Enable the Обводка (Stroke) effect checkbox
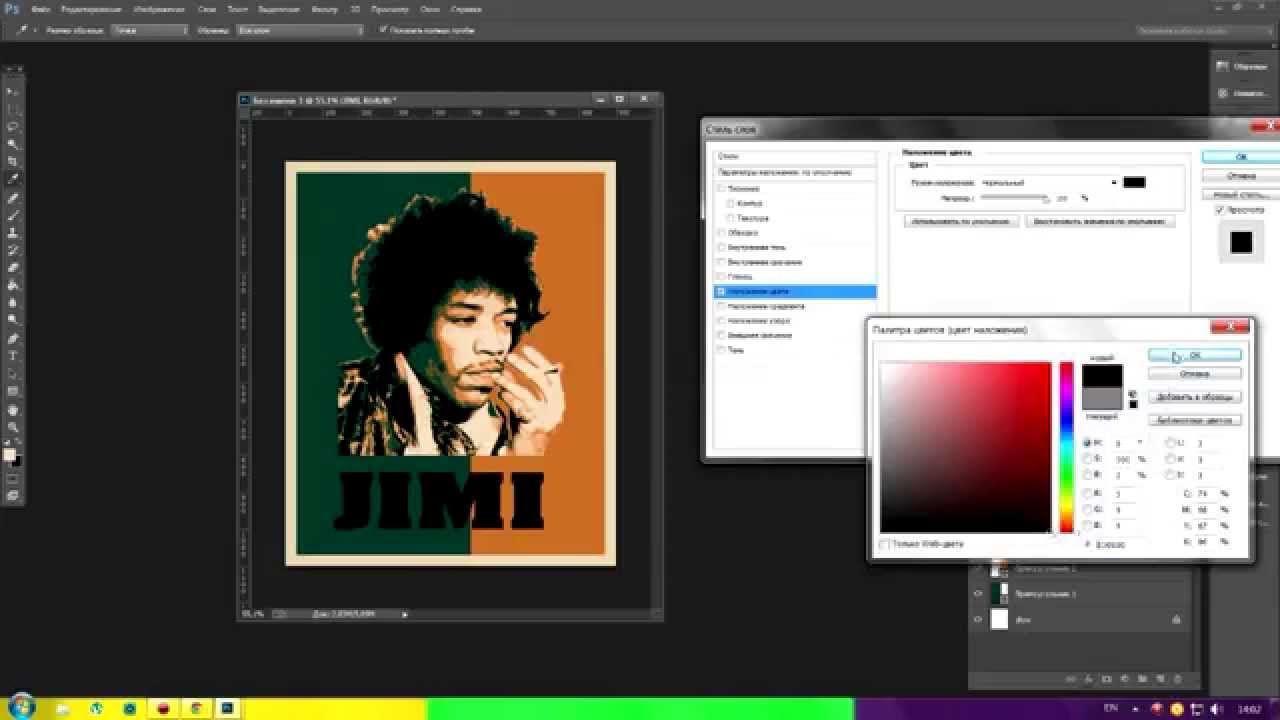The image size is (1280, 720). pyautogui.click(x=720, y=232)
